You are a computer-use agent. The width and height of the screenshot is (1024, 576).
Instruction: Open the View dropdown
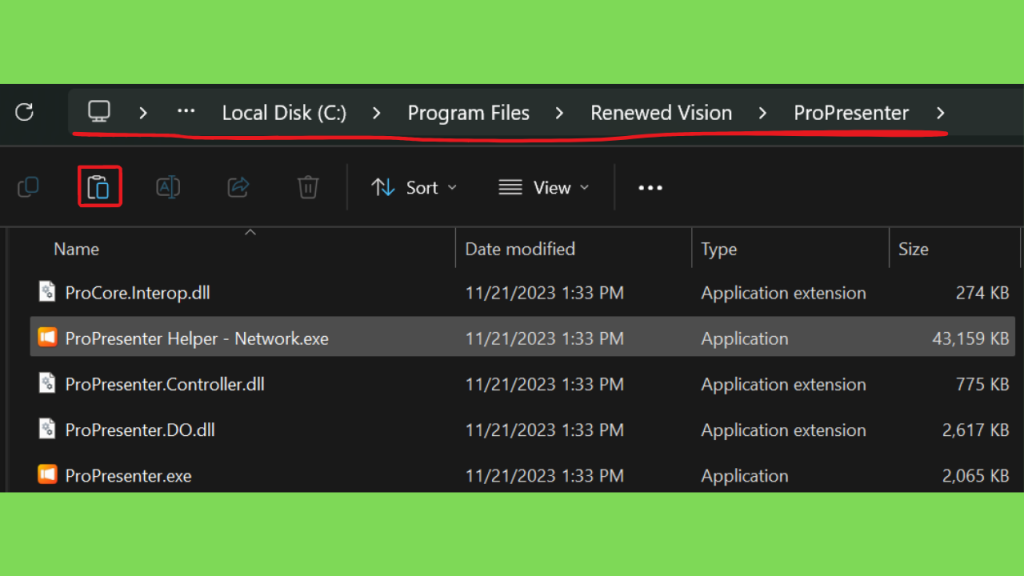click(544, 188)
